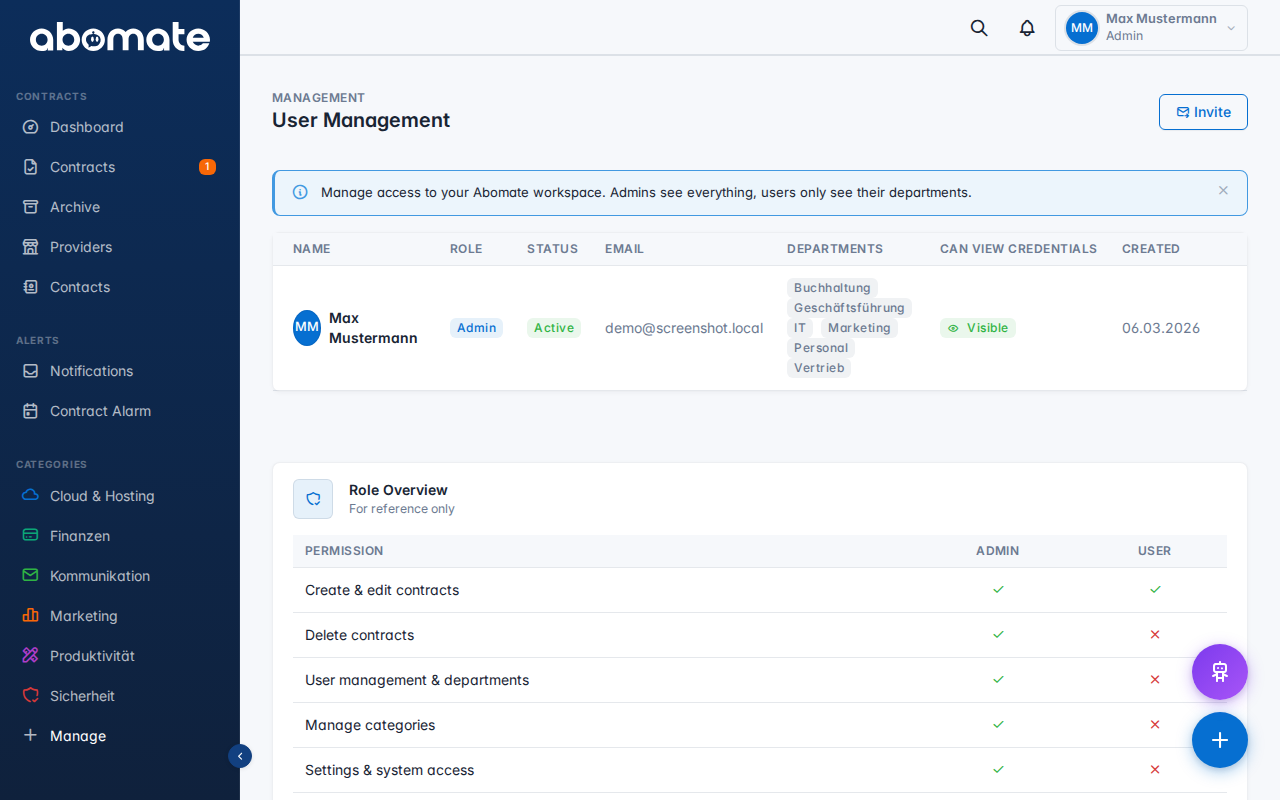Click User red cross for Delete contracts
The width and height of the screenshot is (1280, 800).
tap(1155, 634)
